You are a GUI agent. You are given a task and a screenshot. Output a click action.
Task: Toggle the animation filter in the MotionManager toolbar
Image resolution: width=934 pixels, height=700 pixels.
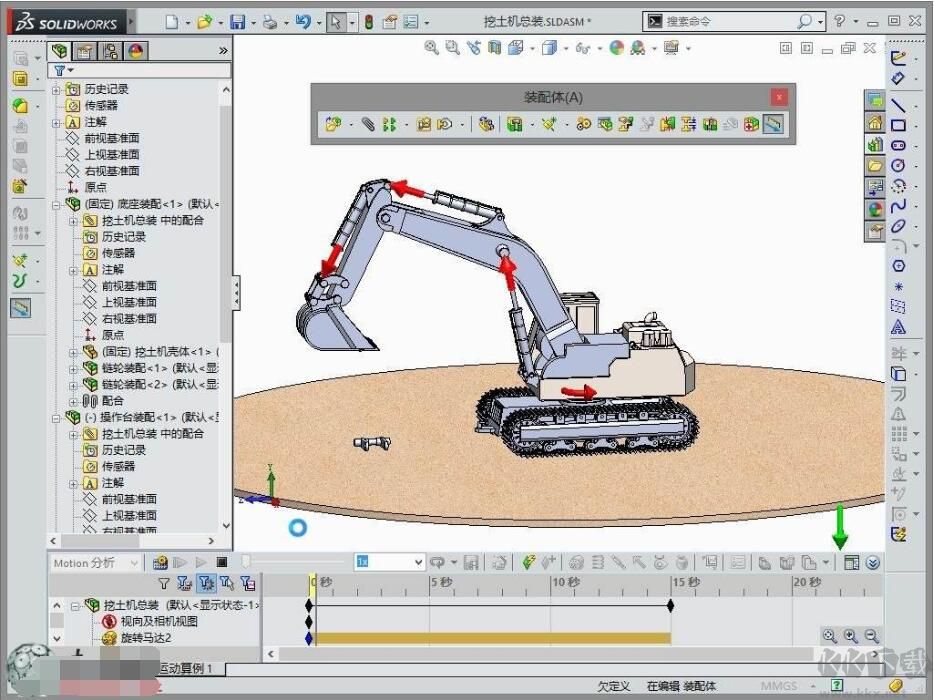pos(183,584)
